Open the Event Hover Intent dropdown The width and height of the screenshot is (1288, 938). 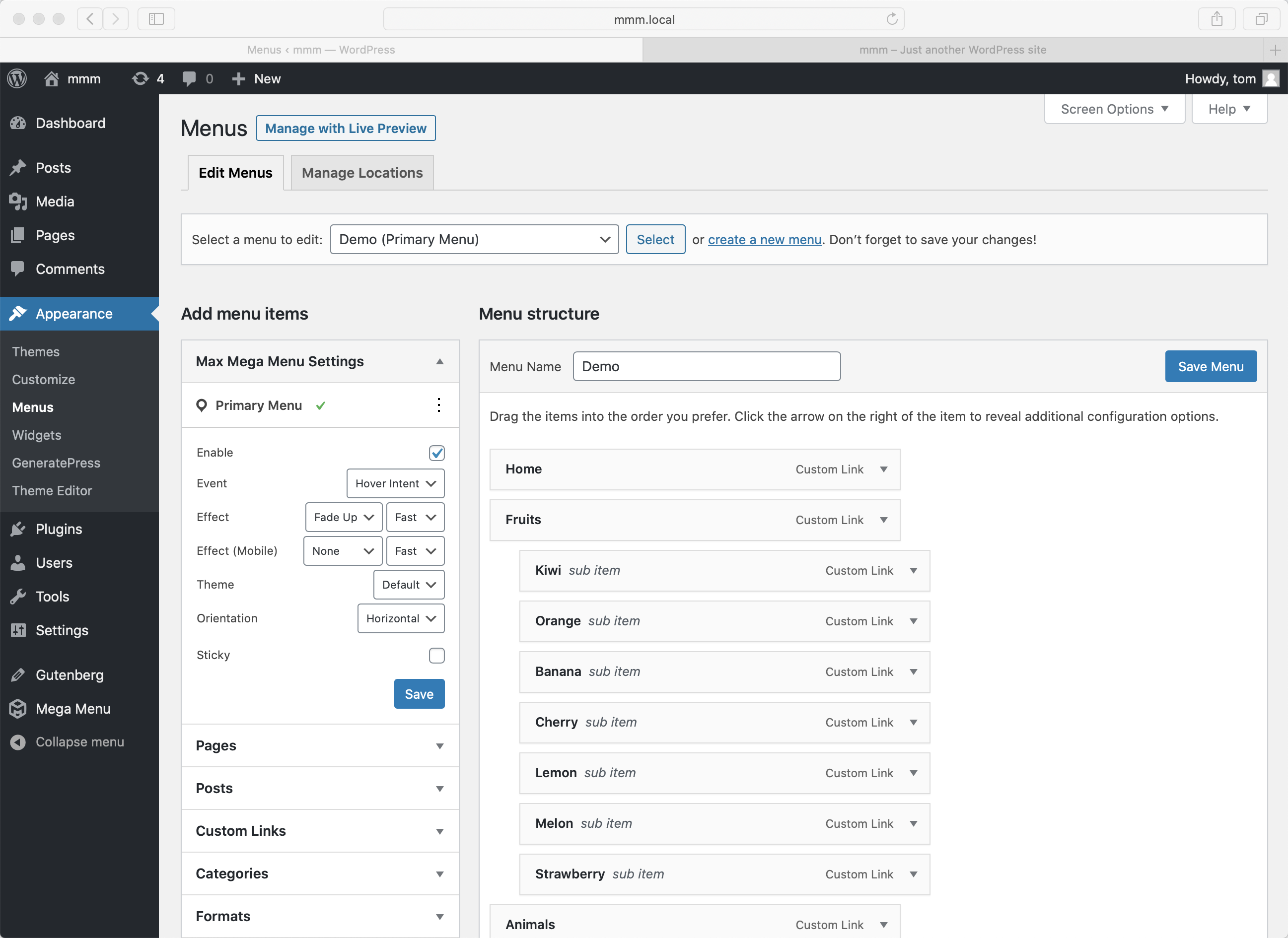coord(395,483)
